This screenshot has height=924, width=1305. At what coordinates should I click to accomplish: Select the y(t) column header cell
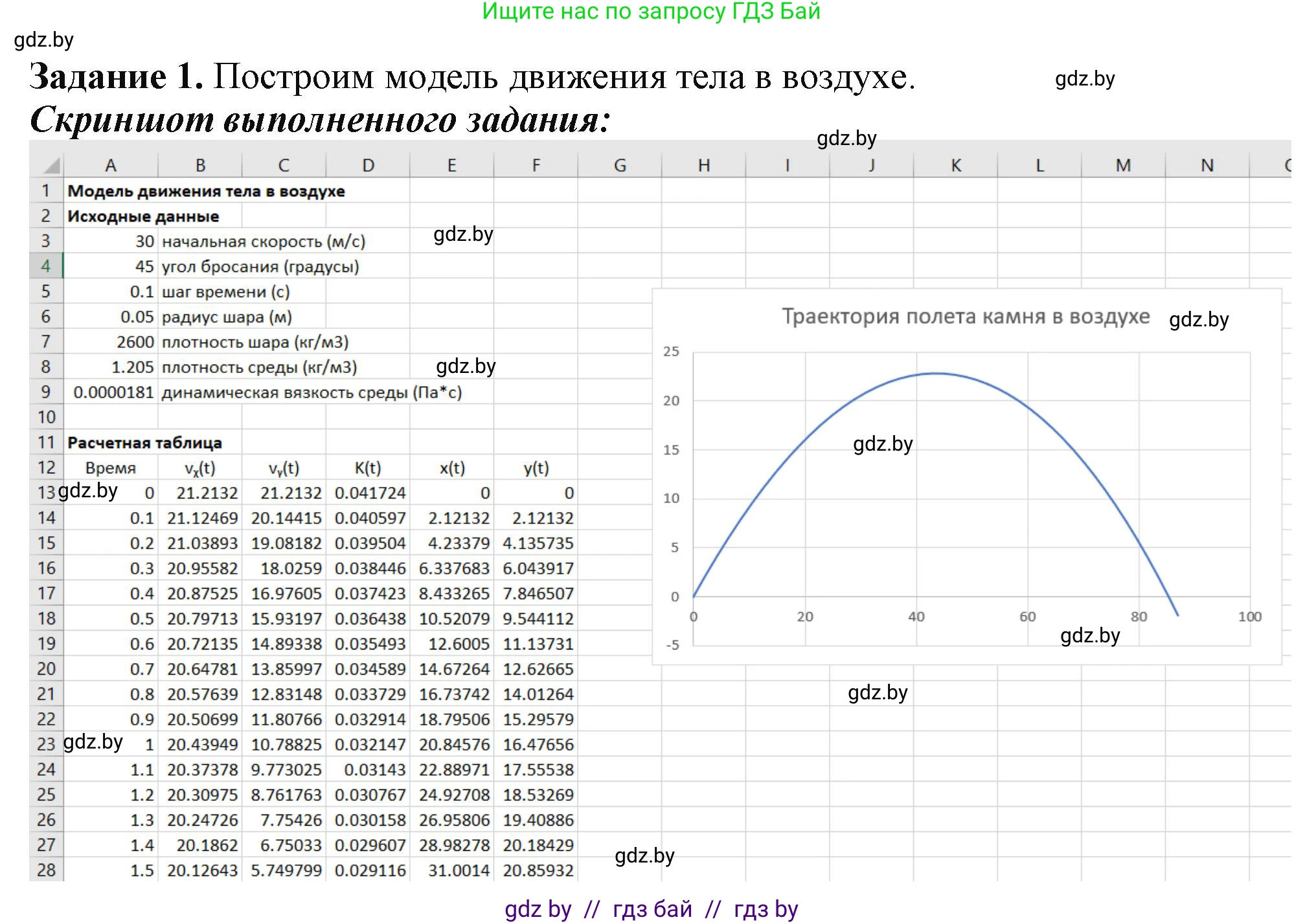536,468
